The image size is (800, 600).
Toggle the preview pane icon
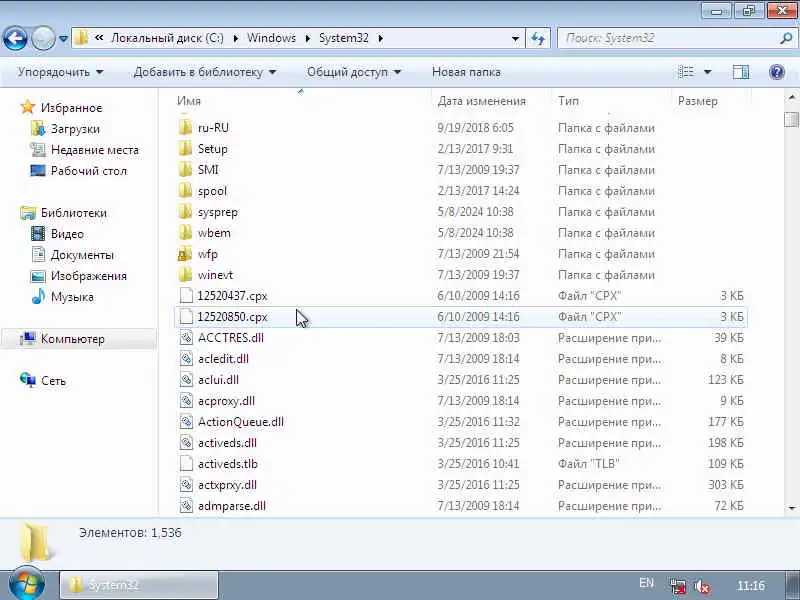[x=741, y=72]
